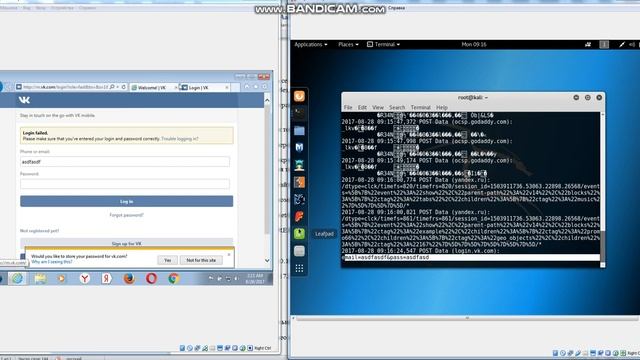Open Kali top bar workspace indicator
The image size is (640, 360).
pos(604,44)
